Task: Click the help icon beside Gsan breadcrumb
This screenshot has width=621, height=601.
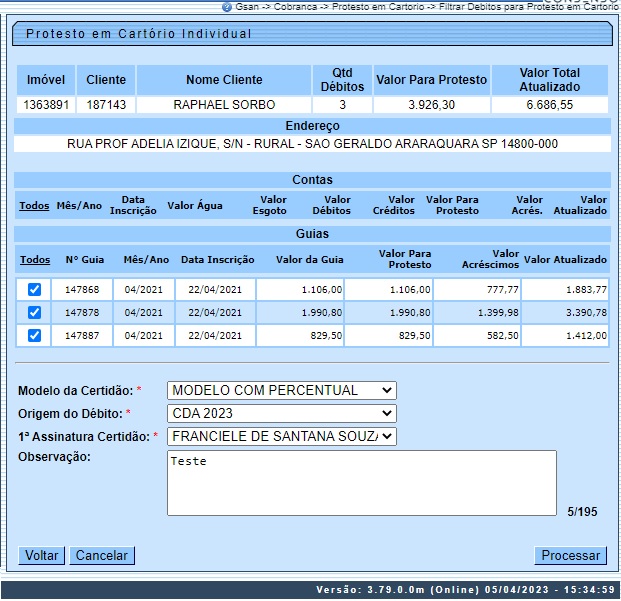Action: tap(227, 6)
